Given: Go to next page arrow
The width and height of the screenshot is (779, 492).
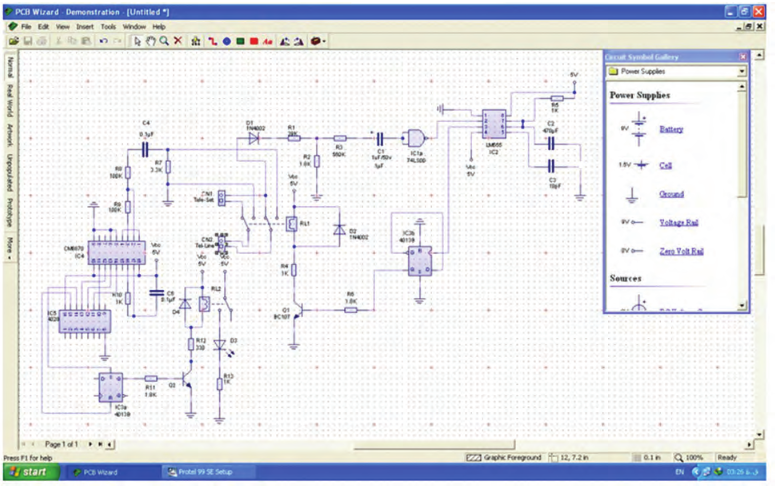Looking at the screenshot, I should coord(90,444).
